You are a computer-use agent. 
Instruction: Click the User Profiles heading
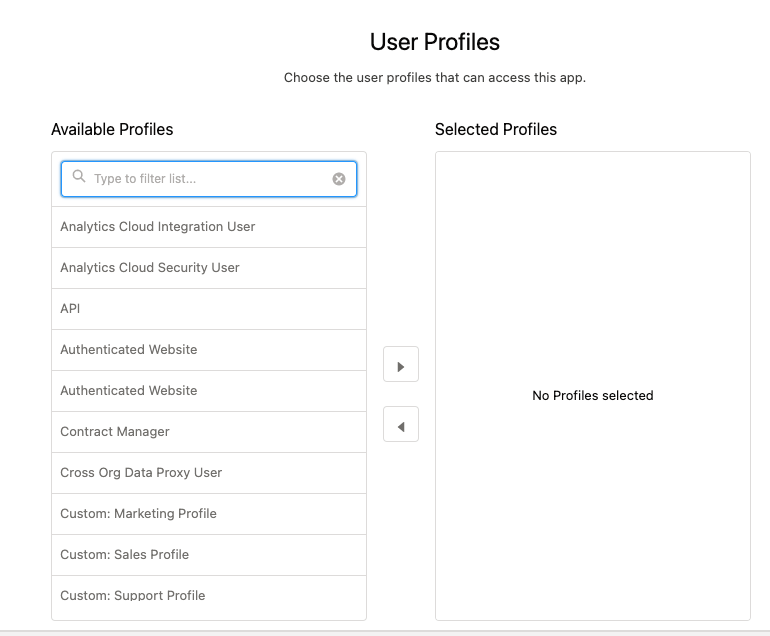click(x=435, y=42)
